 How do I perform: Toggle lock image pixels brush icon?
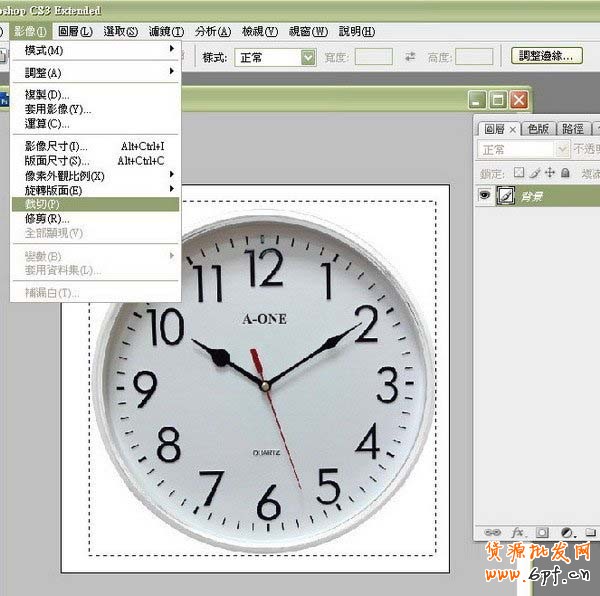click(x=535, y=173)
